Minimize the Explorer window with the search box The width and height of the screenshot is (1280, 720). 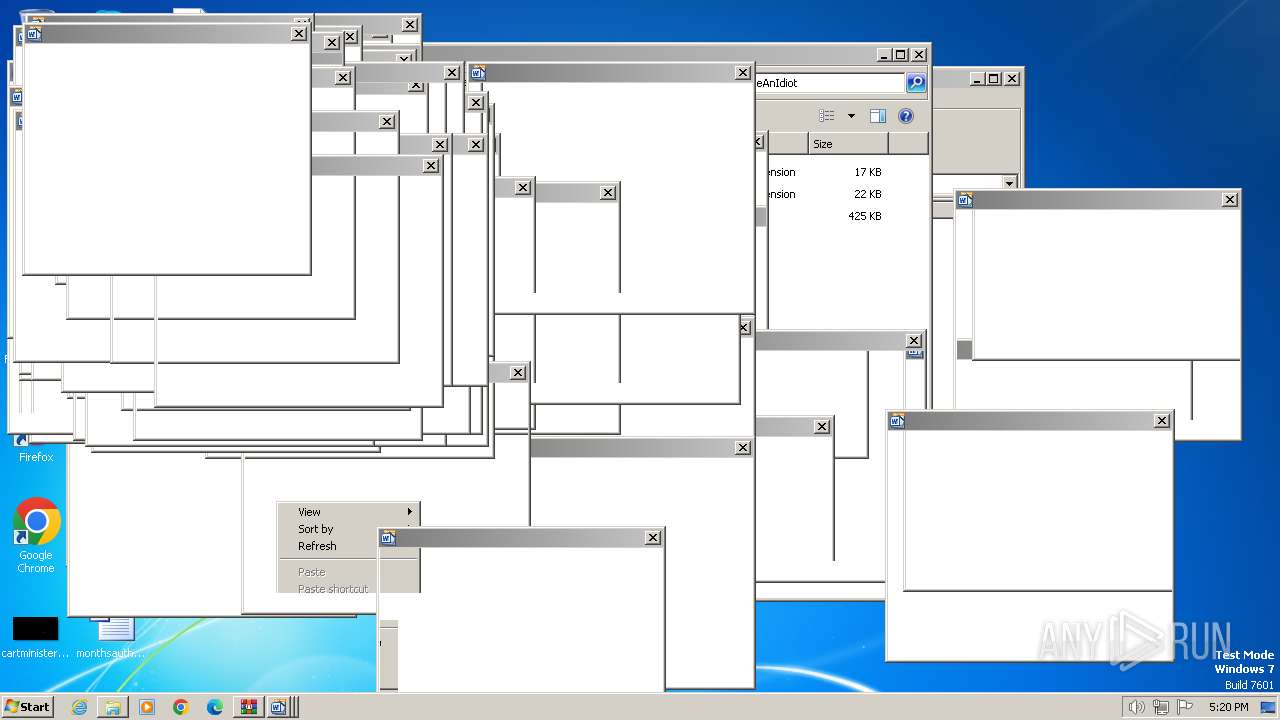884,55
